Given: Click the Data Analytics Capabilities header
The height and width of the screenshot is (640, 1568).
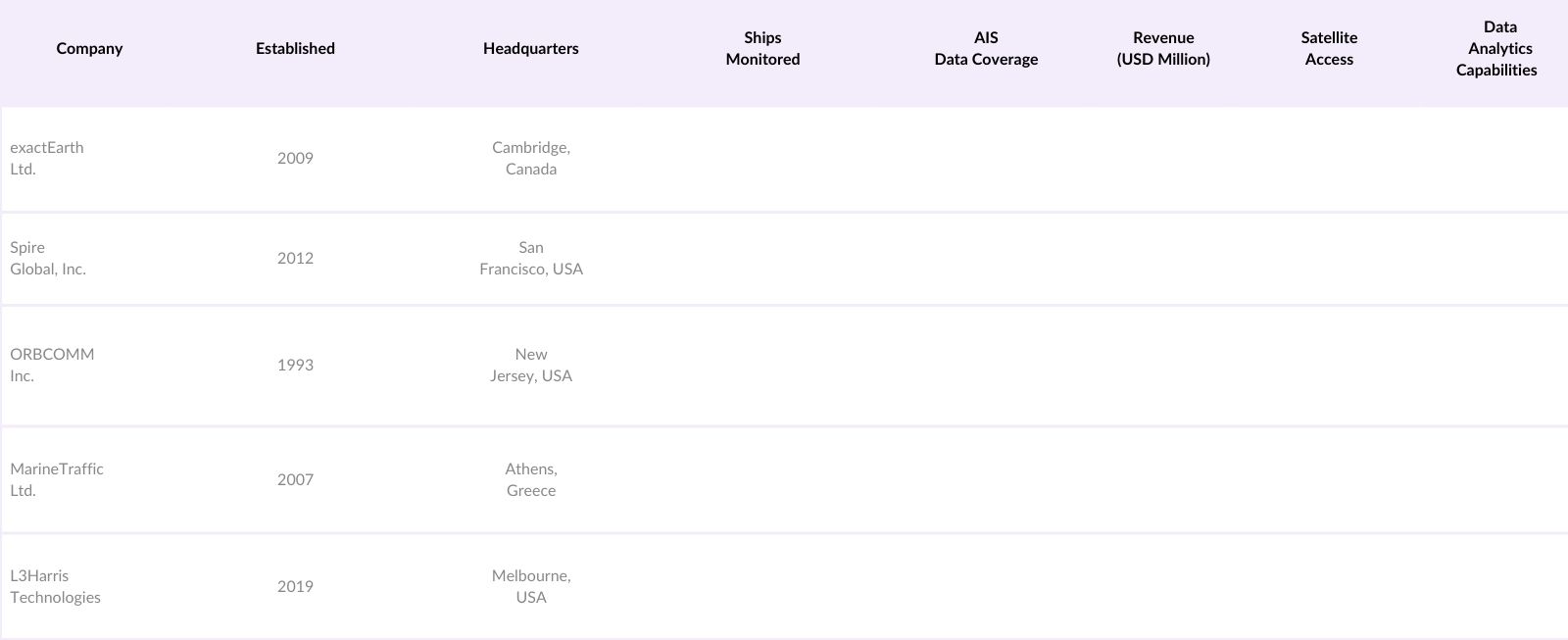Looking at the screenshot, I should click(1496, 49).
